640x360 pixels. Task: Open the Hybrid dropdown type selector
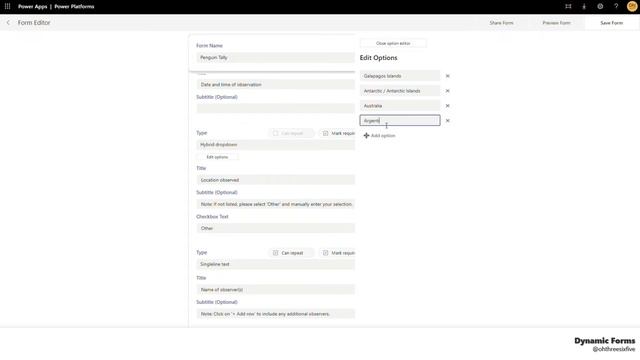pos(276,144)
